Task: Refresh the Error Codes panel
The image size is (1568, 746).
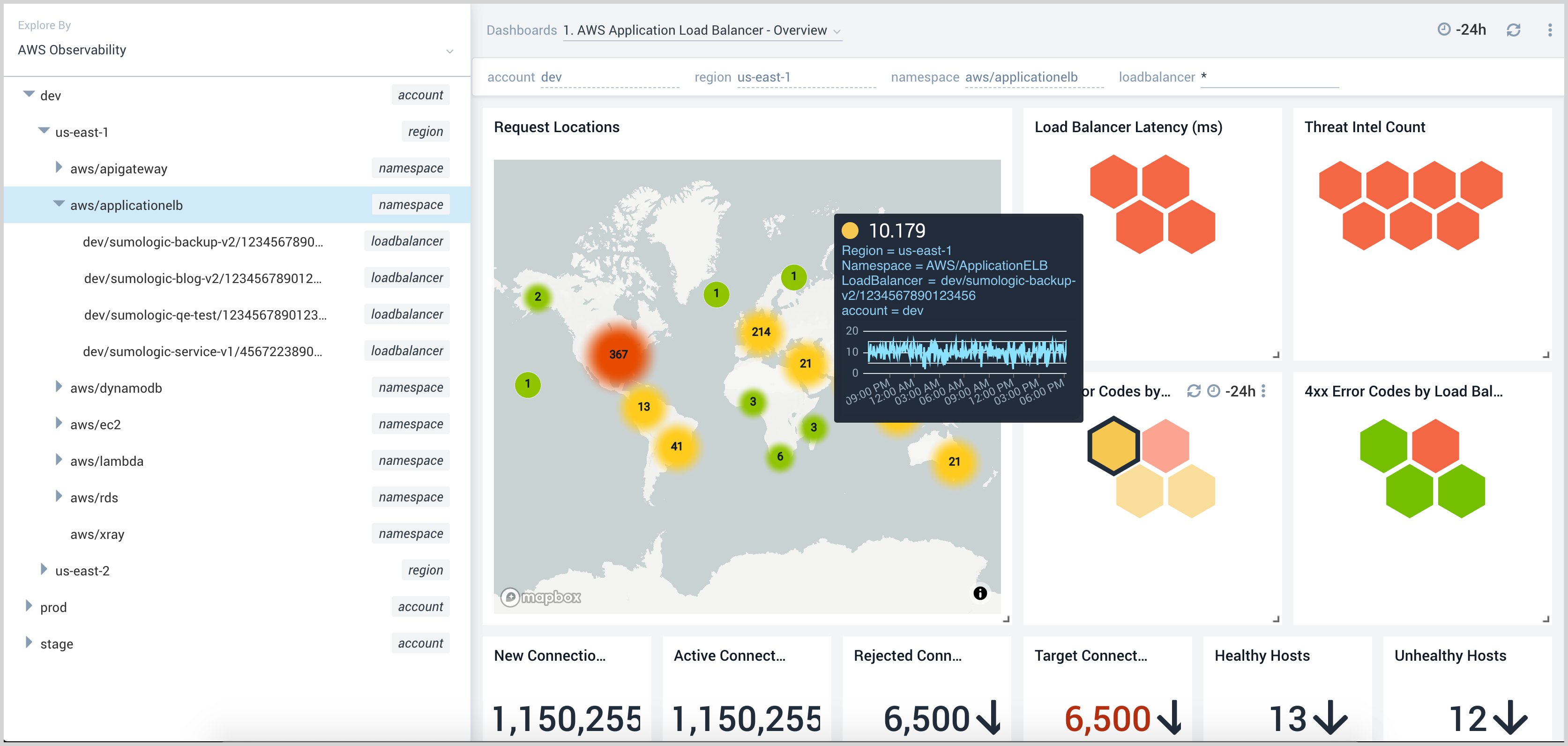Action: (1193, 391)
